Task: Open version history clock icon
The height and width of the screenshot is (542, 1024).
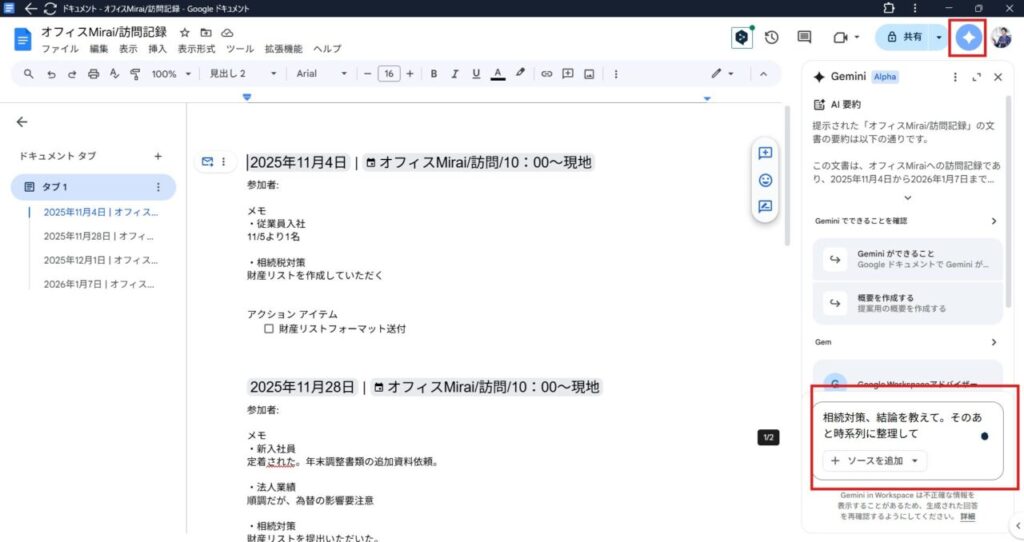Action: pyautogui.click(x=772, y=37)
